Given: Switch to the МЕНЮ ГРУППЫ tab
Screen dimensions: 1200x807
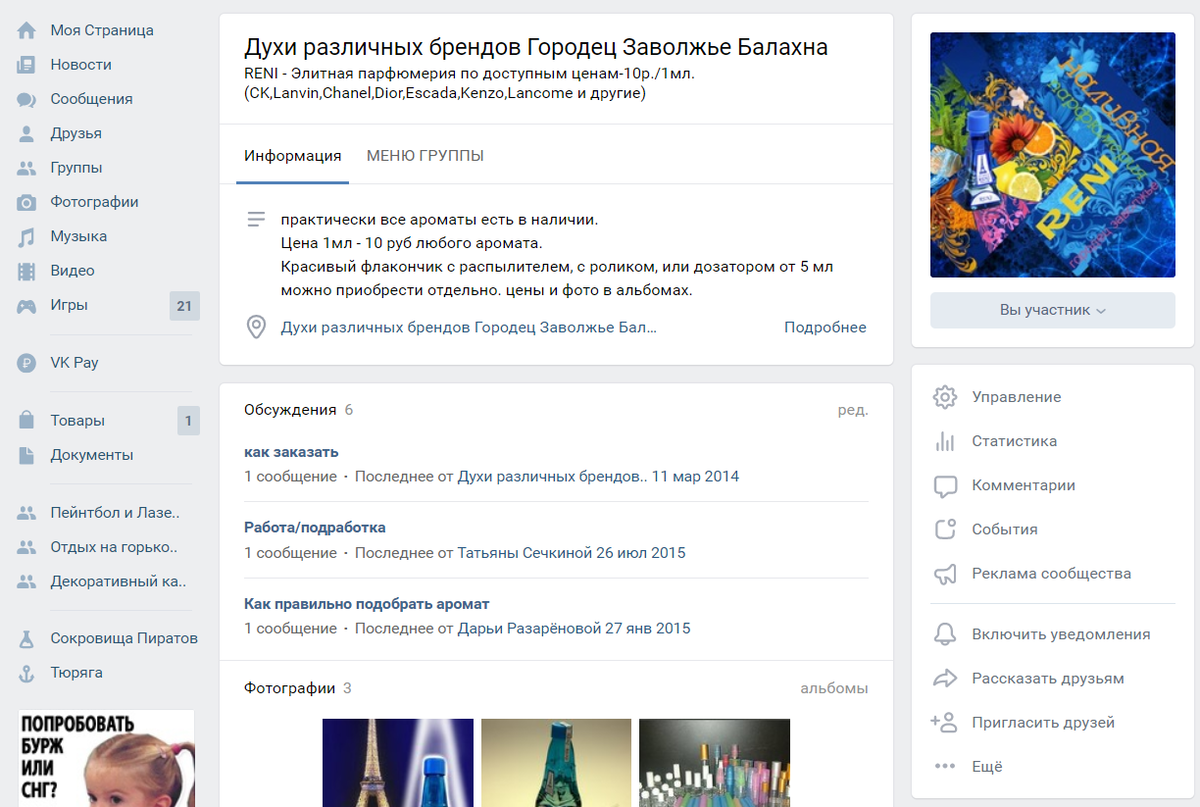Looking at the screenshot, I should point(425,156).
